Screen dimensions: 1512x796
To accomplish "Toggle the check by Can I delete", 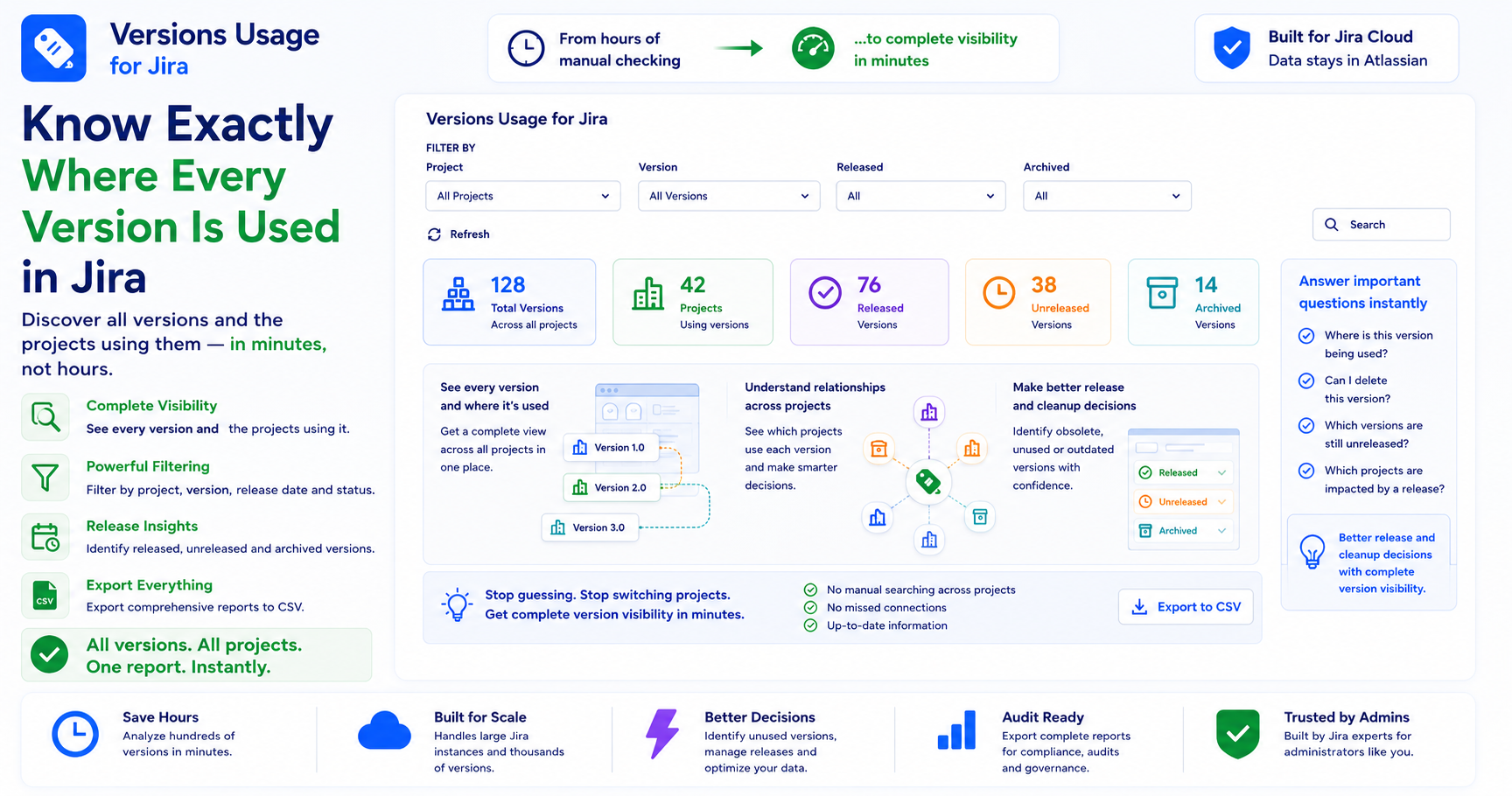I will pyautogui.click(x=1306, y=381).
